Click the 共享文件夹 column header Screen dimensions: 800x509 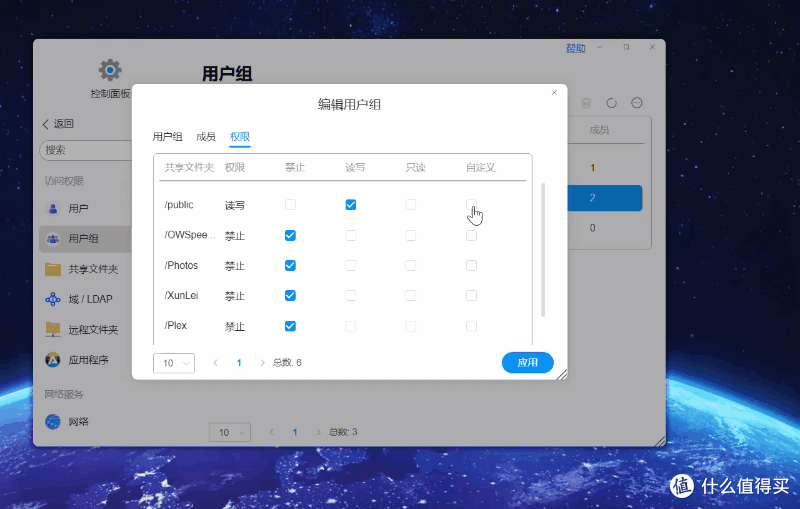pyautogui.click(x=189, y=167)
